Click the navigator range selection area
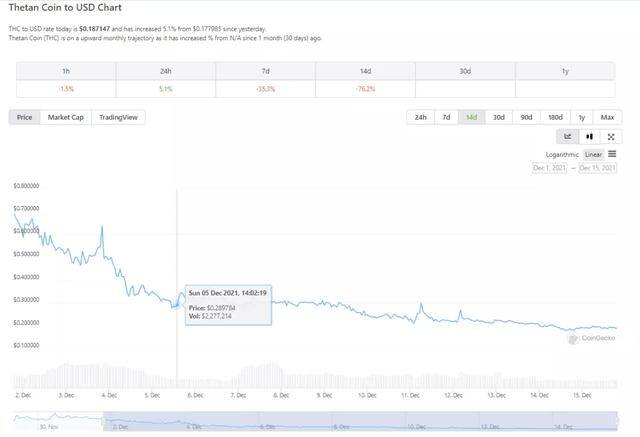The height and width of the screenshot is (437, 640). [360, 421]
